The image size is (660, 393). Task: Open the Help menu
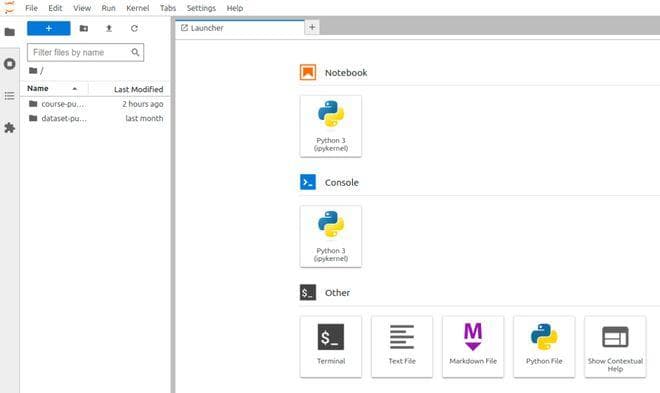pos(234,8)
